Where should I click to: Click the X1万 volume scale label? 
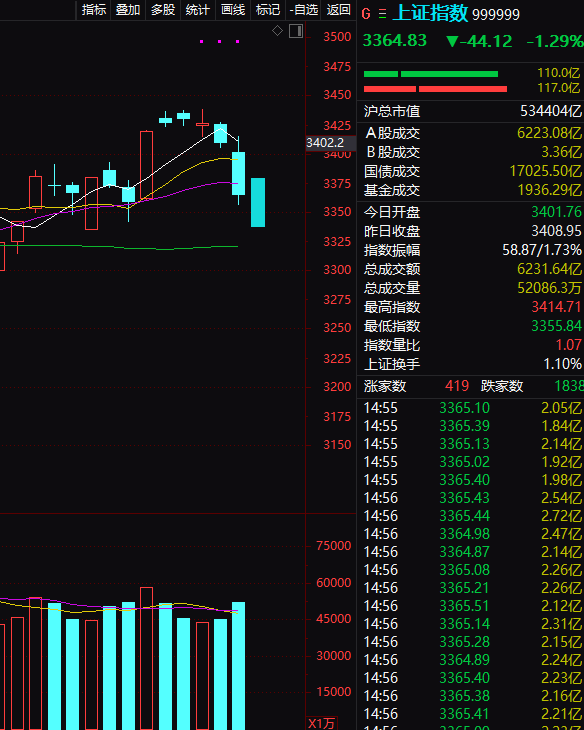pyautogui.click(x=321, y=723)
